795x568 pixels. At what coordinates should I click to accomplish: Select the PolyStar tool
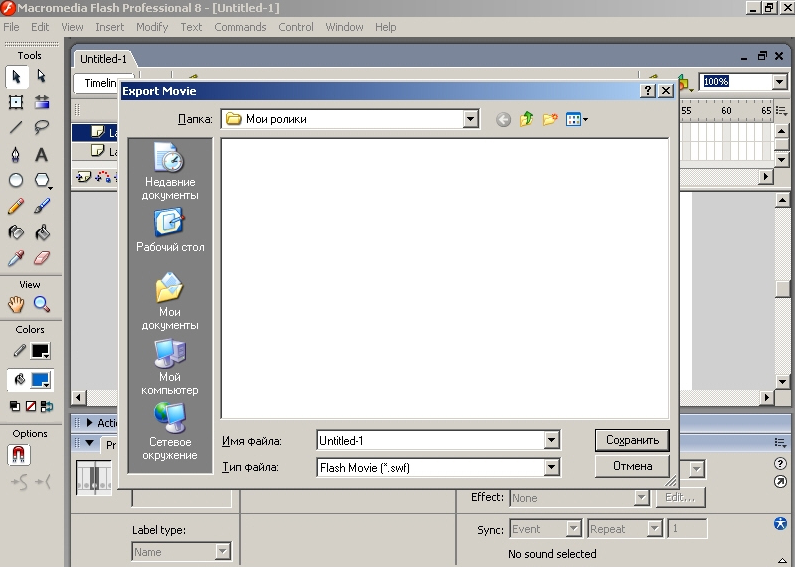pos(42,180)
